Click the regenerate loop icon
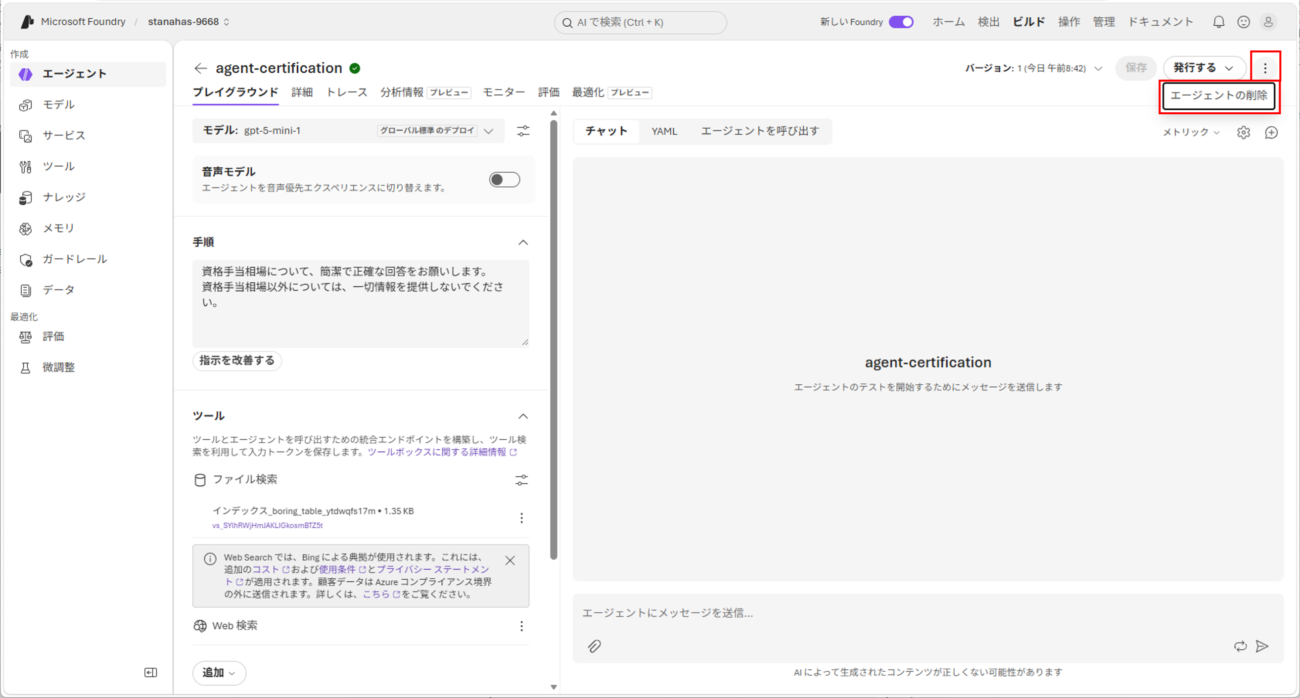Viewport: 1300px width, 698px height. coord(1240,646)
